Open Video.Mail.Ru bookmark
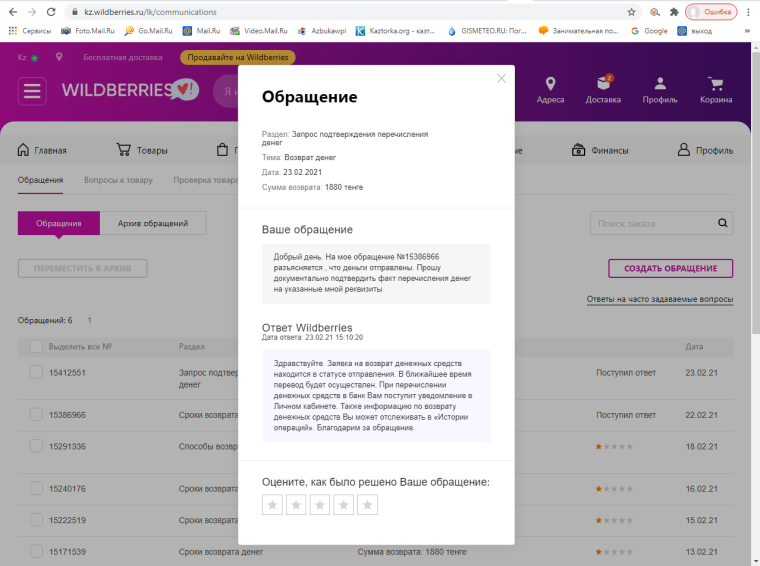 pos(259,31)
